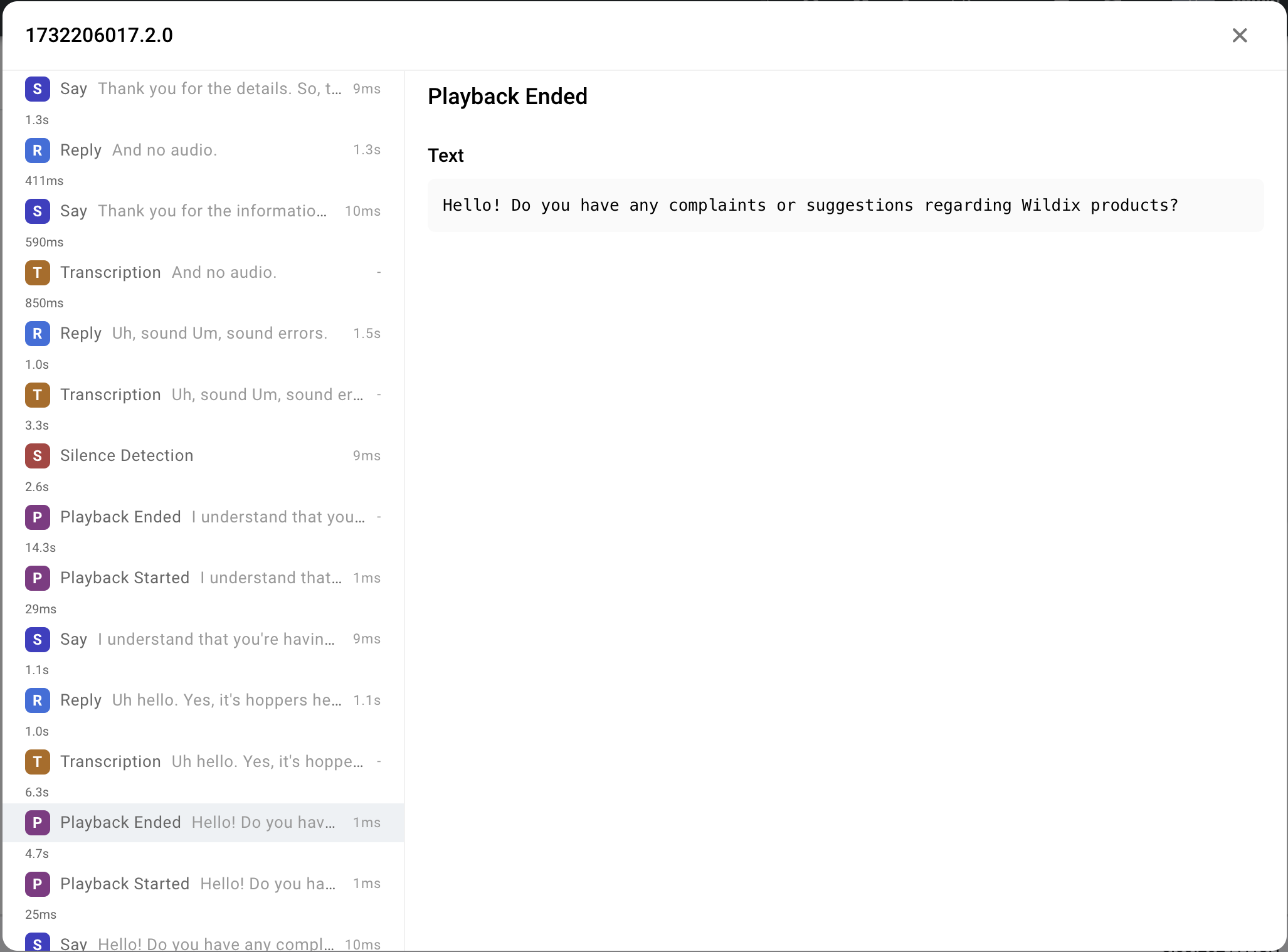Click the 1.5s duration of the Reply 'Uh, sound' event
Viewport: 1288px width, 952px height.
(367, 334)
